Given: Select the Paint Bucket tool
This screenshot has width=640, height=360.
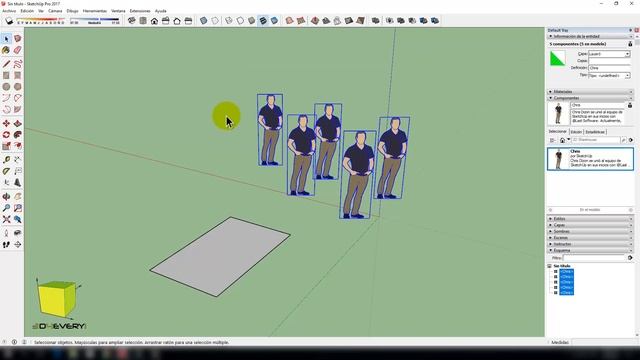Looking at the screenshot, I should click(x=6, y=50).
